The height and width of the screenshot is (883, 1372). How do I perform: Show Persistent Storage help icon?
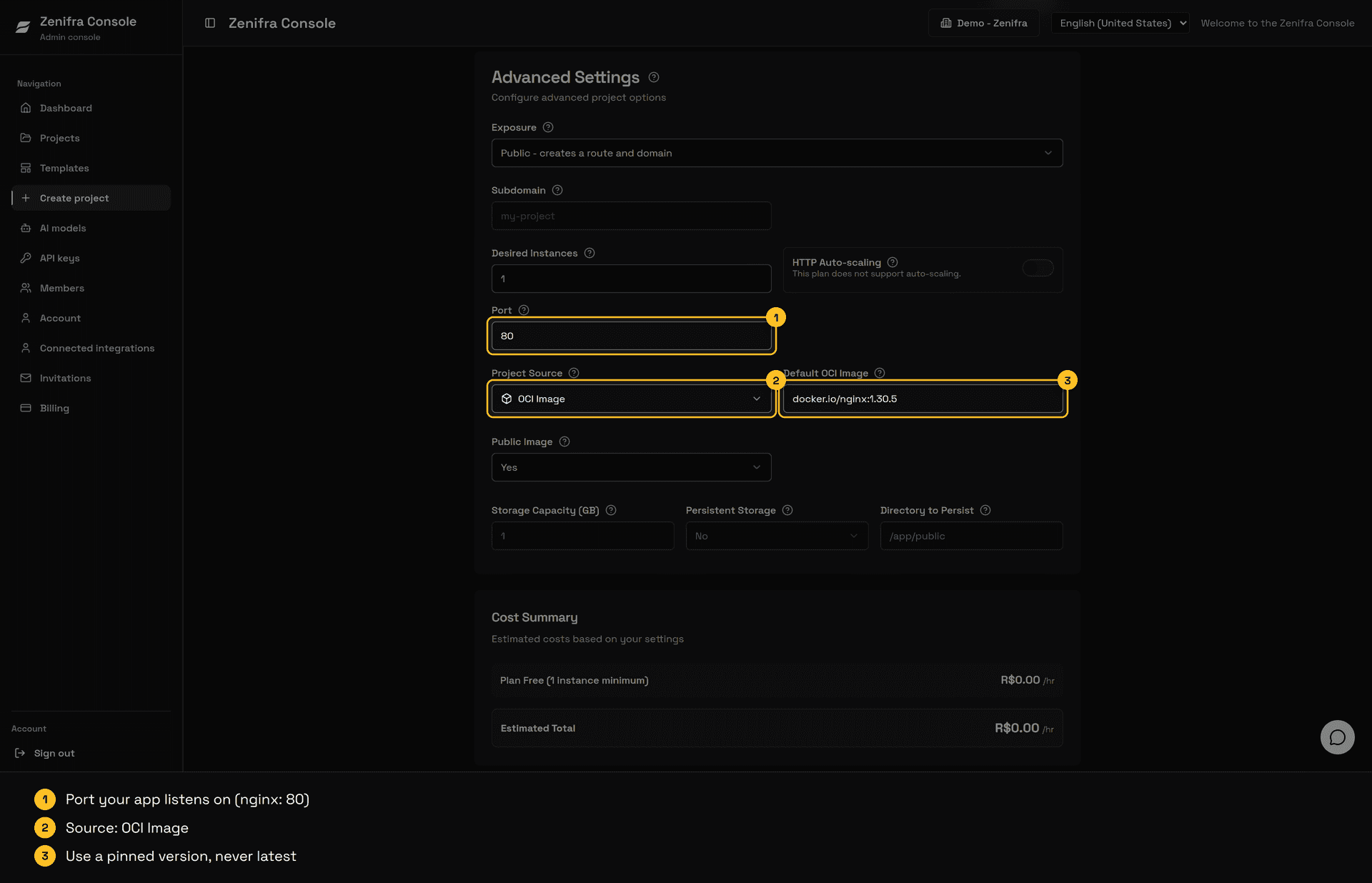[x=787, y=510]
